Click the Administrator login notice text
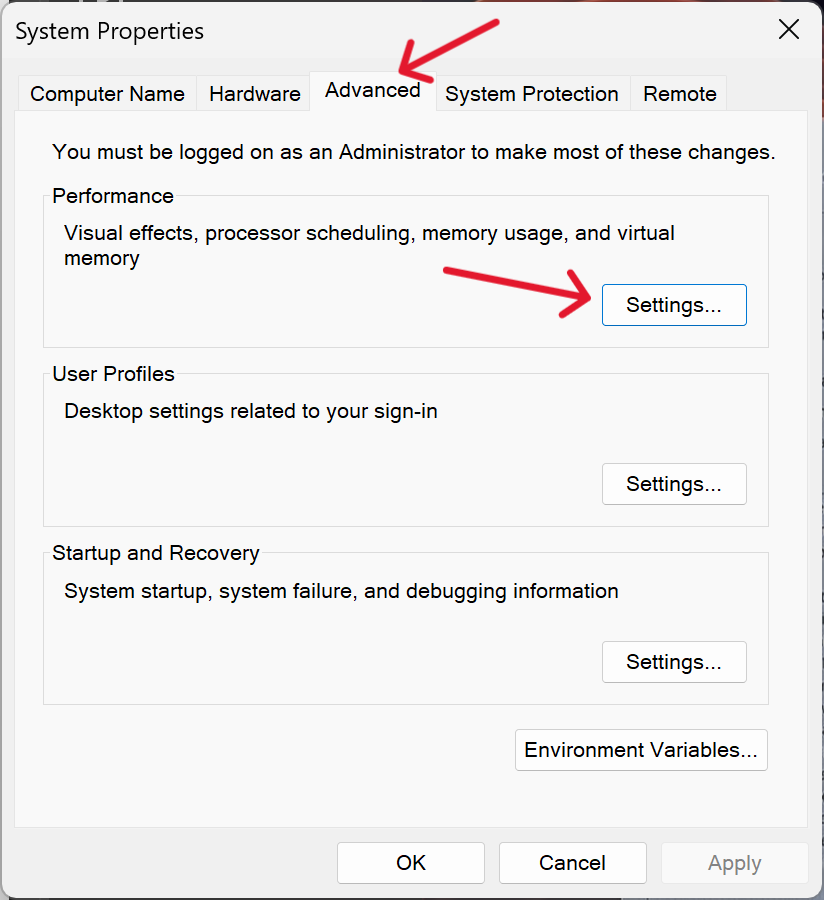The width and height of the screenshot is (824, 900). click(414, 152)
